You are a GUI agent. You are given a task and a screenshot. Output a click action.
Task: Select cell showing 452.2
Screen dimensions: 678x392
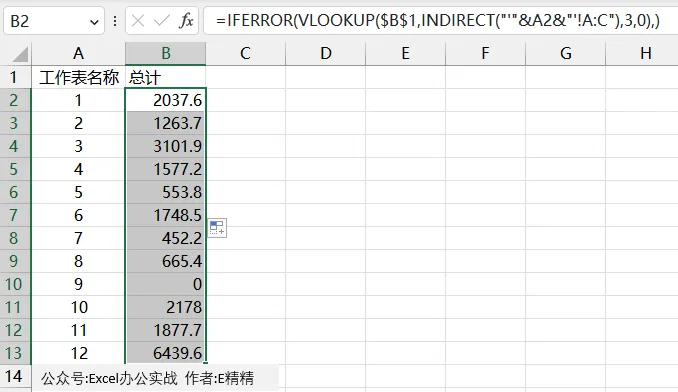point(166,238)
